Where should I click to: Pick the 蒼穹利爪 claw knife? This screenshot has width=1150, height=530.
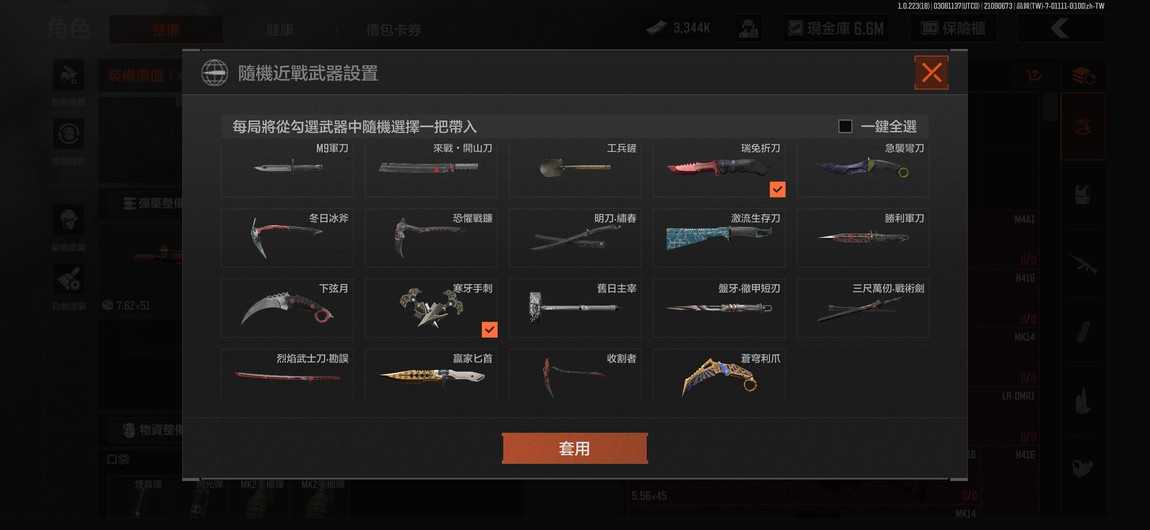coord(719,374)
